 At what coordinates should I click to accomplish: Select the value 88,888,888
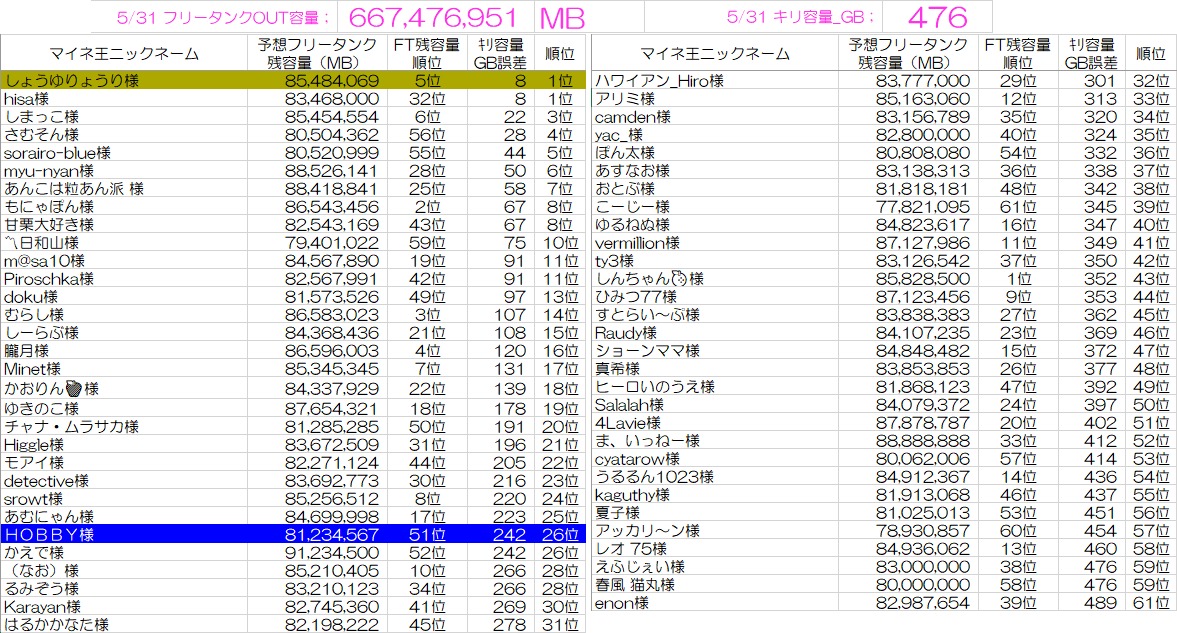click(923, 441)
